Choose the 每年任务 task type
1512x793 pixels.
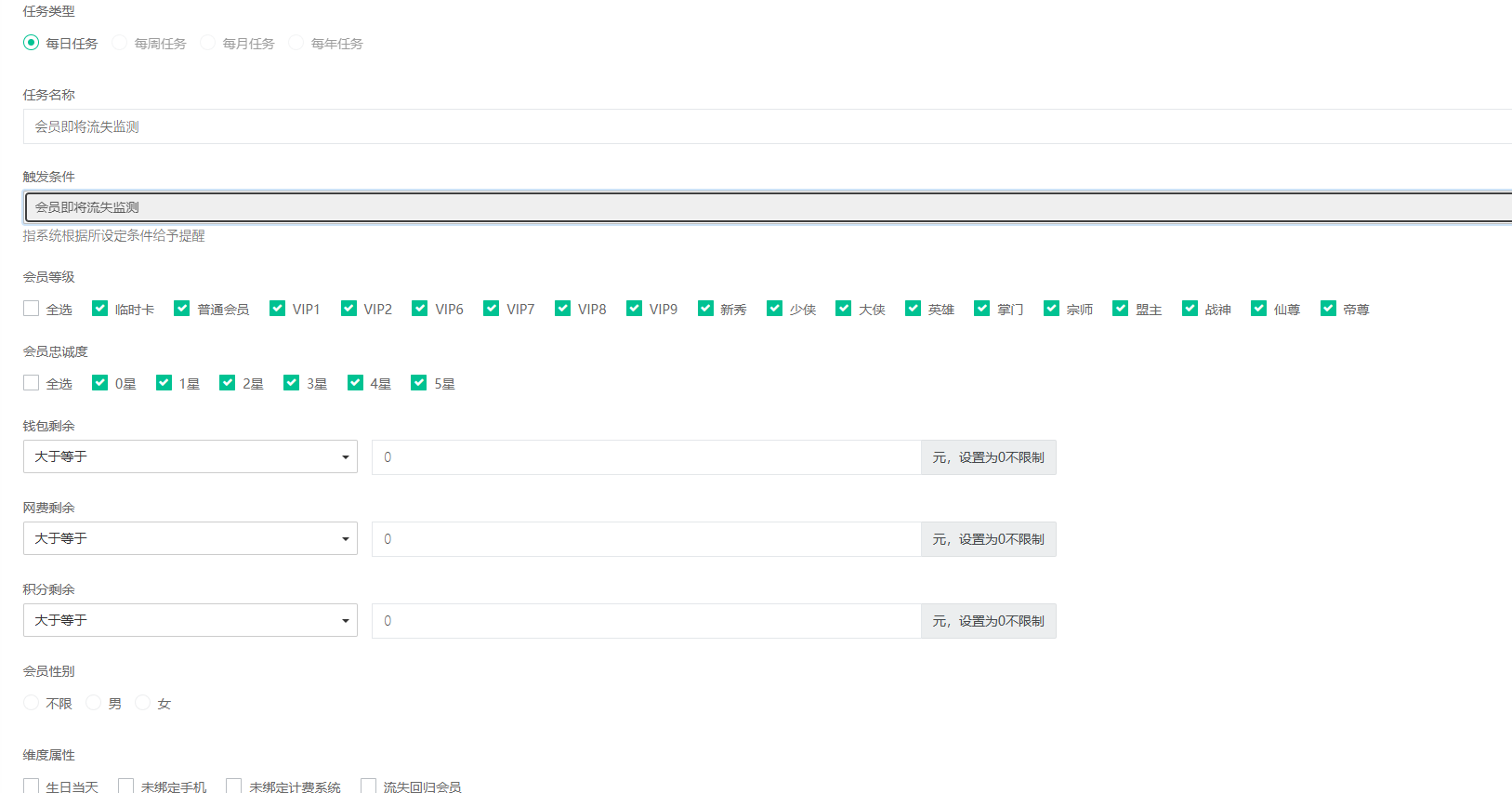(296, 43)
